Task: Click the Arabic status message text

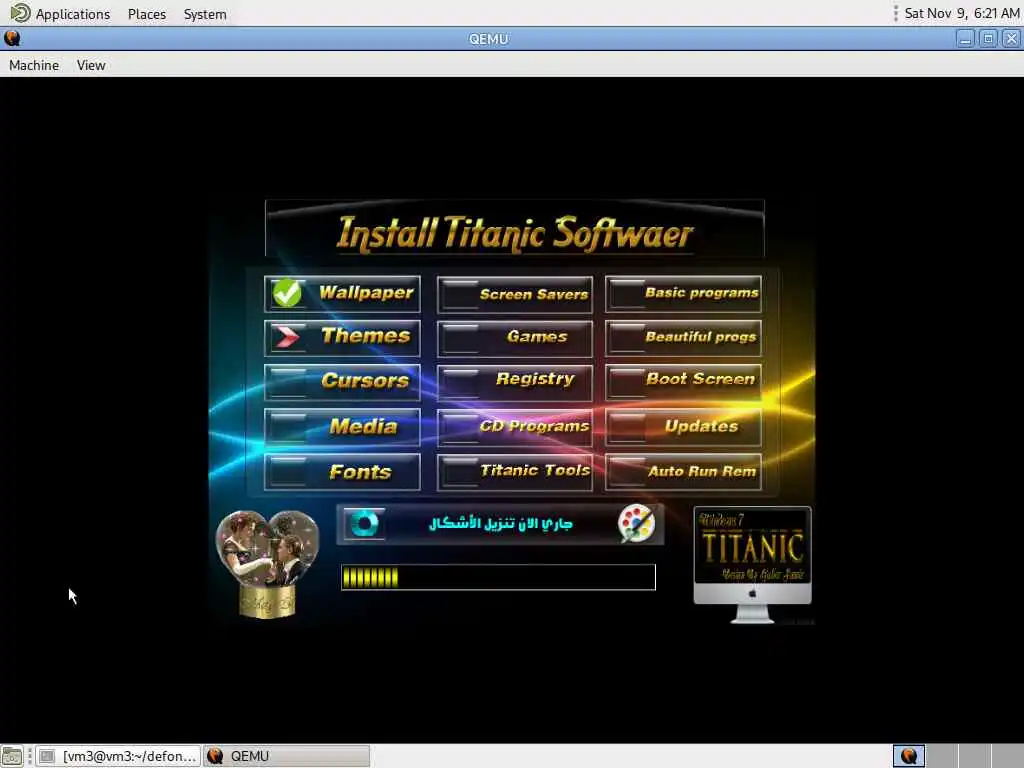Action: click(500, 523)
